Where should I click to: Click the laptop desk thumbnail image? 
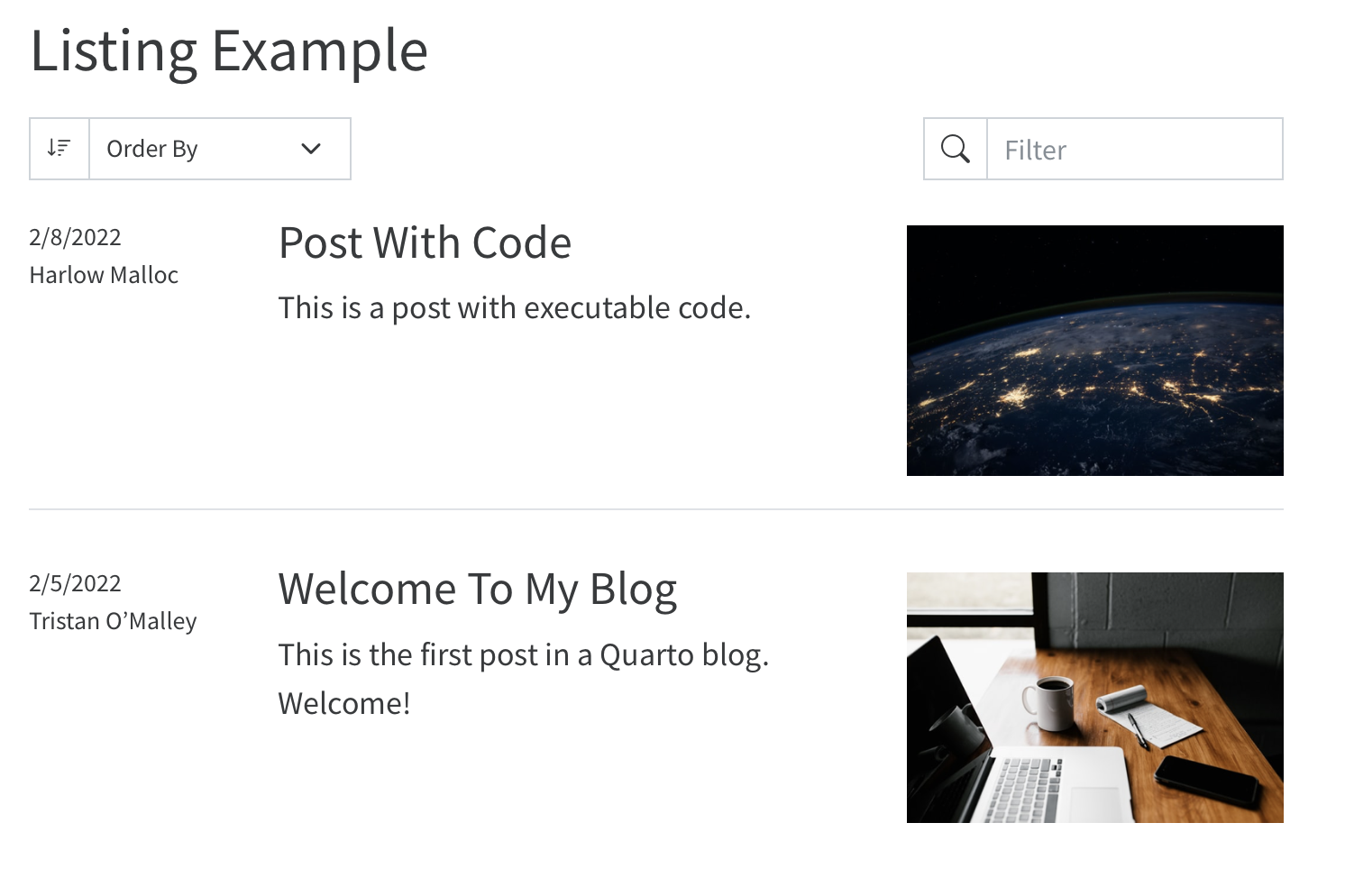tap(1094, 697)
